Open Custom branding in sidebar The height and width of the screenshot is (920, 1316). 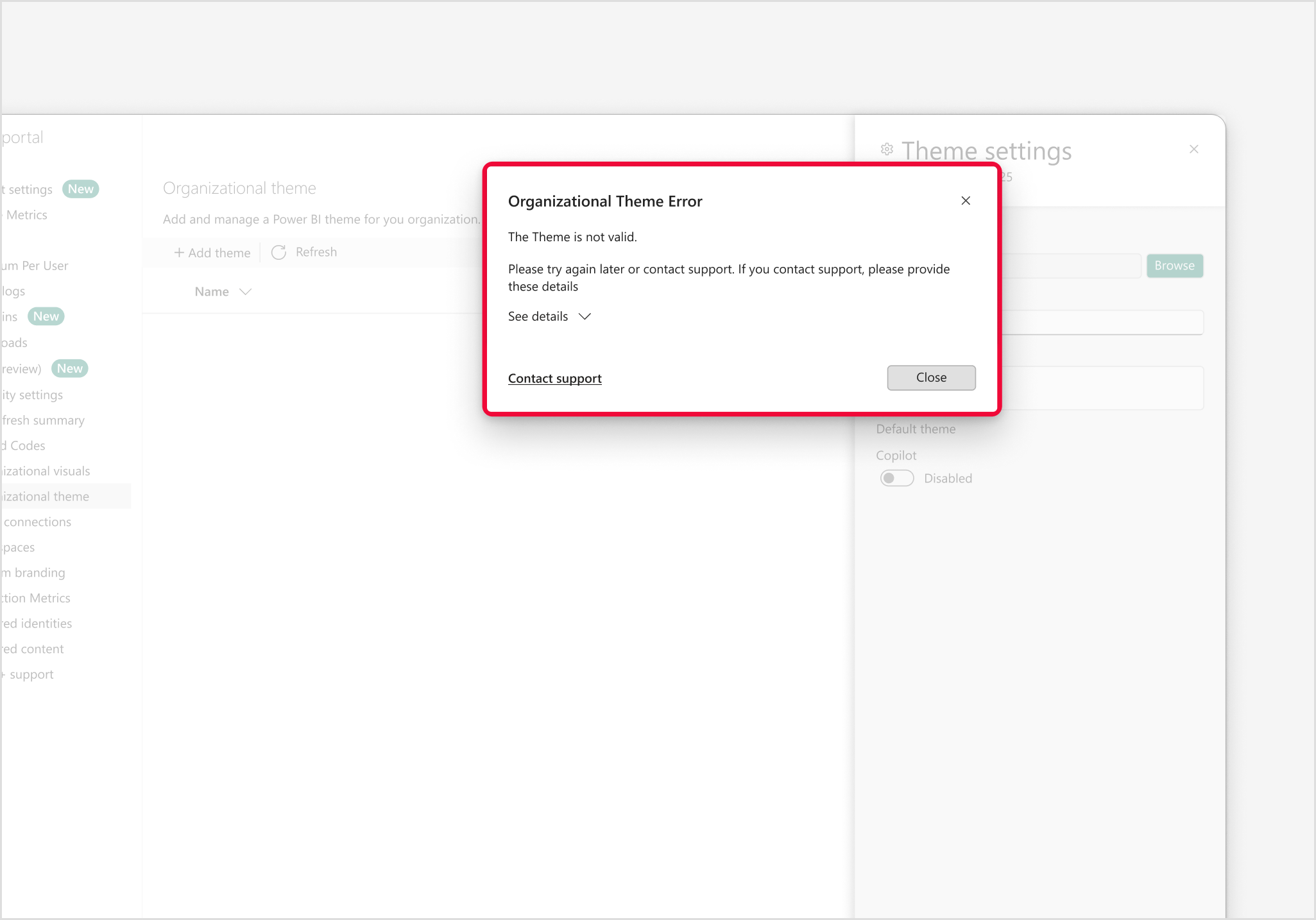click(x=33, y=572)
